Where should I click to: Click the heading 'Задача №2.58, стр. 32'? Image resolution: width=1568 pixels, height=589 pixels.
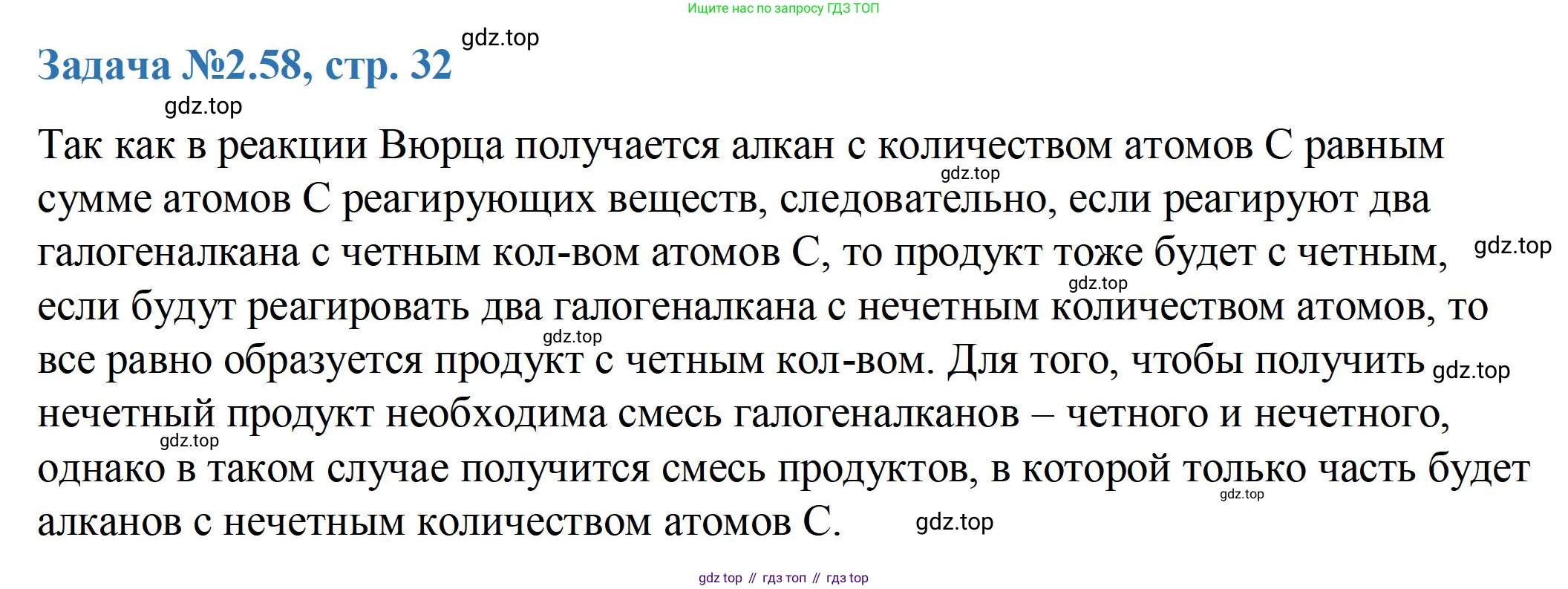click(x=245, y=65)
